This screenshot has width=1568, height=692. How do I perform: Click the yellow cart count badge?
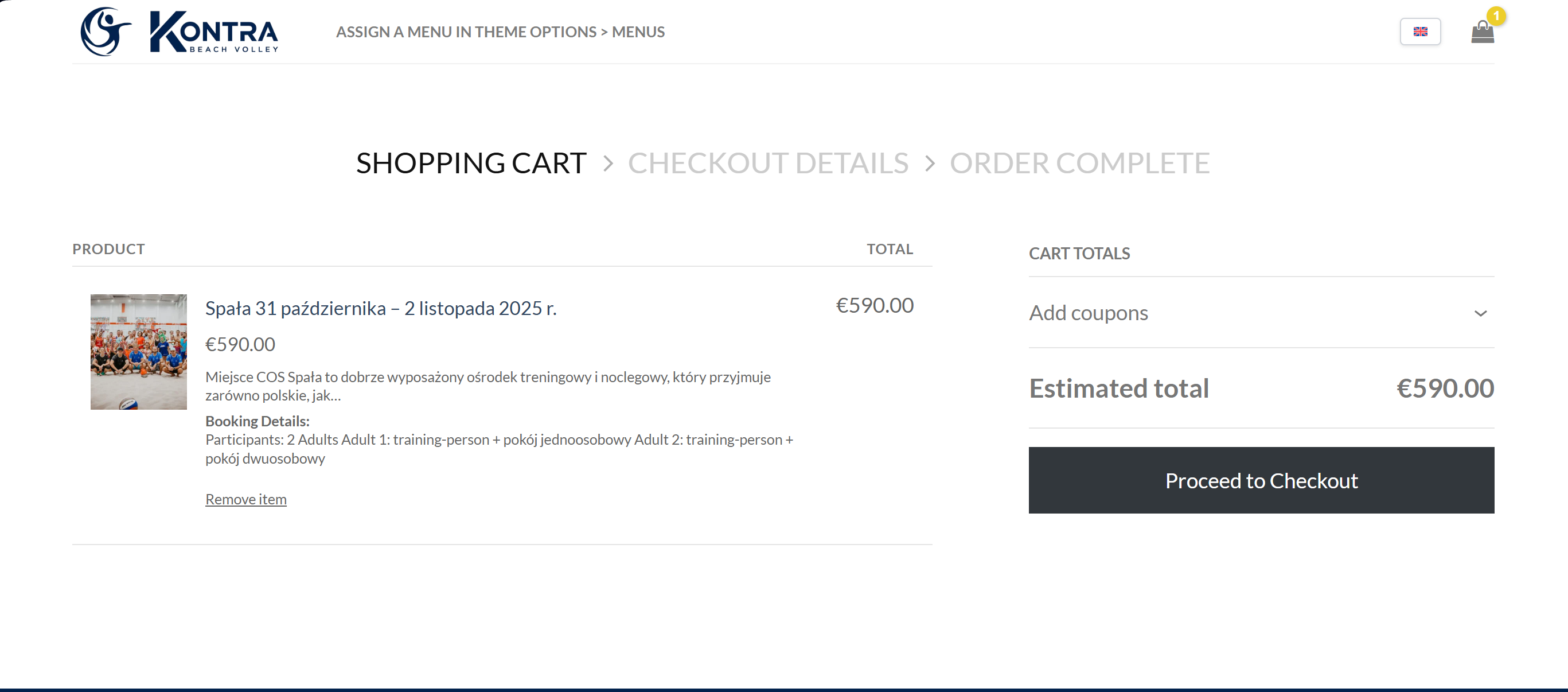1496,16
